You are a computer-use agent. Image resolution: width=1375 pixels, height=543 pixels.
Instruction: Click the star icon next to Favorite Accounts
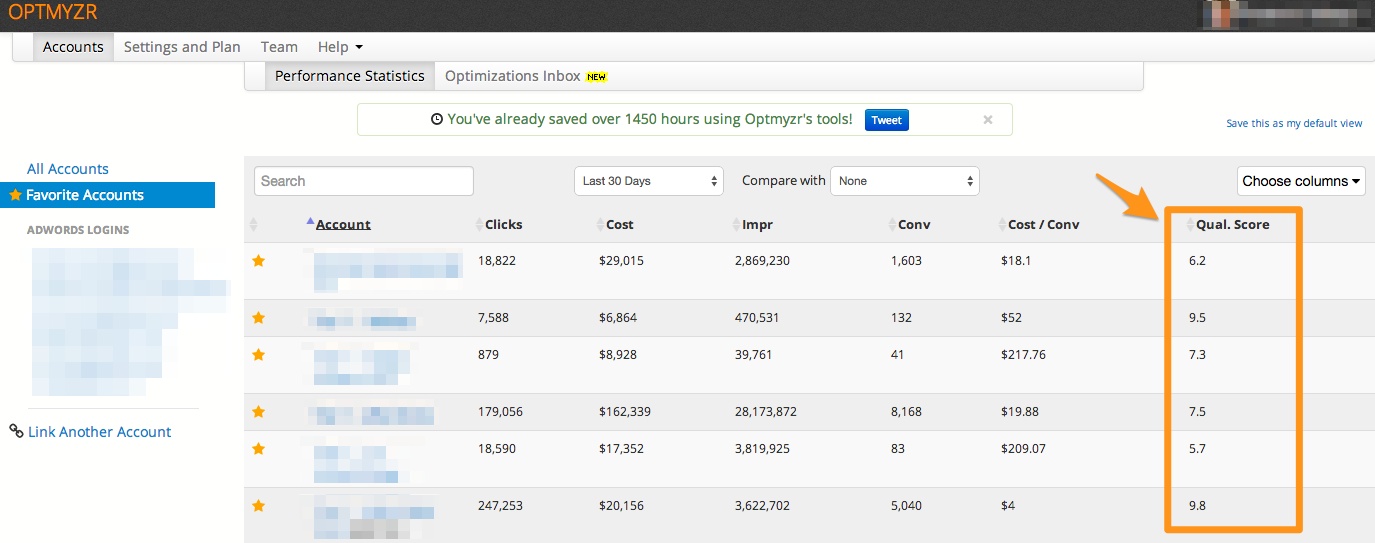coord(15,195)
